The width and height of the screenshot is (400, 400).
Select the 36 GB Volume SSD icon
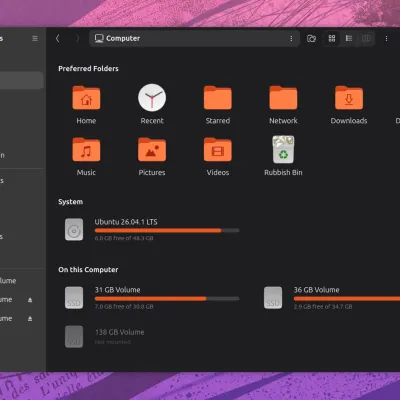(273, 297)
